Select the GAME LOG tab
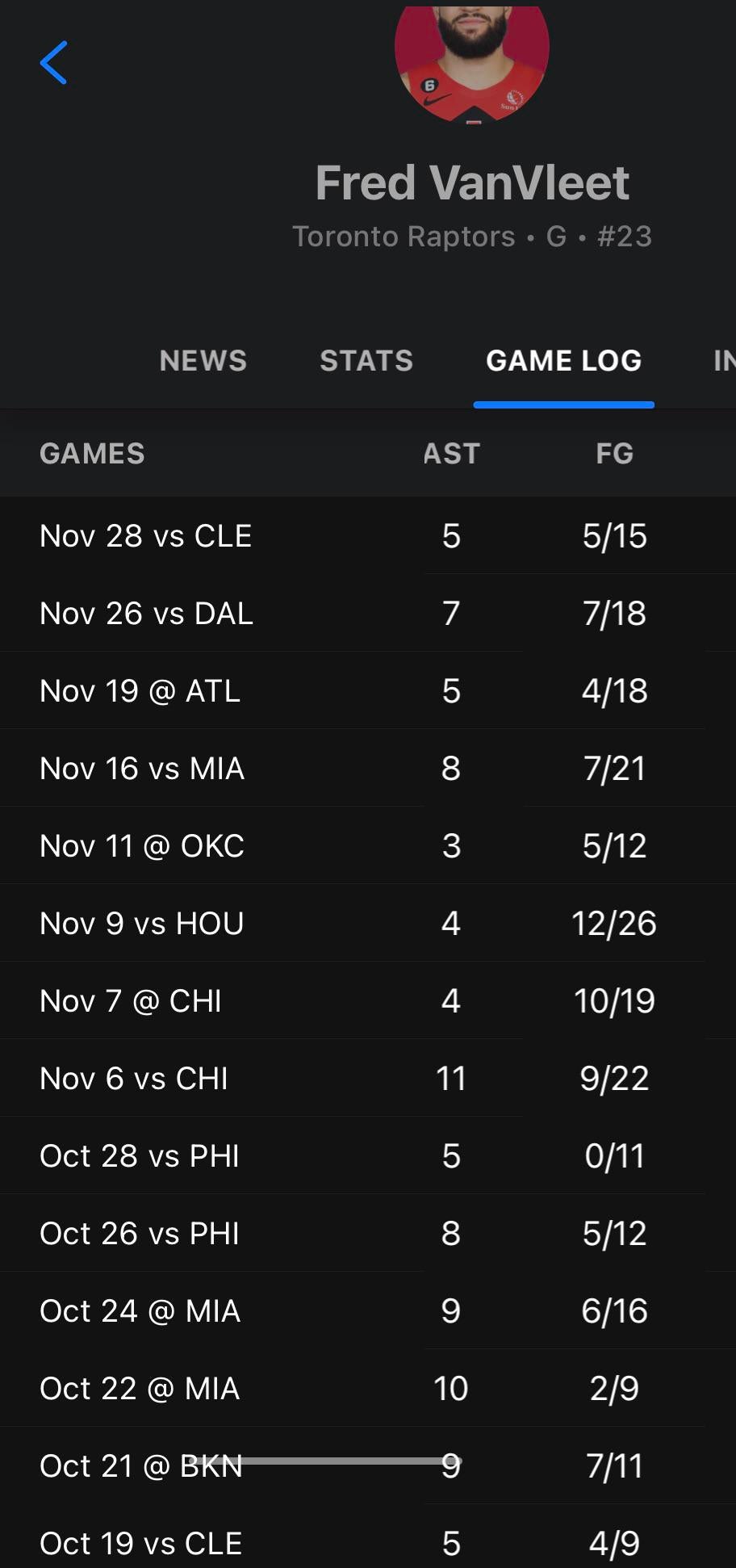Screen dimensions: 736x1568 [x=563, y=361]
